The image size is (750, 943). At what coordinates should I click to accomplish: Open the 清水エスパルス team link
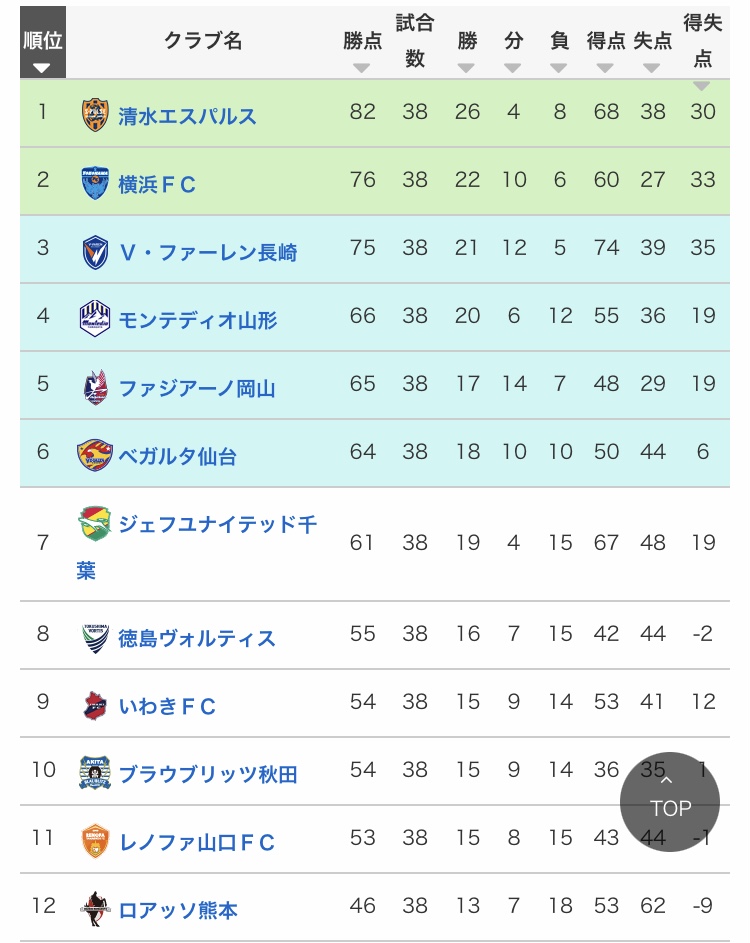click(187, 116)
